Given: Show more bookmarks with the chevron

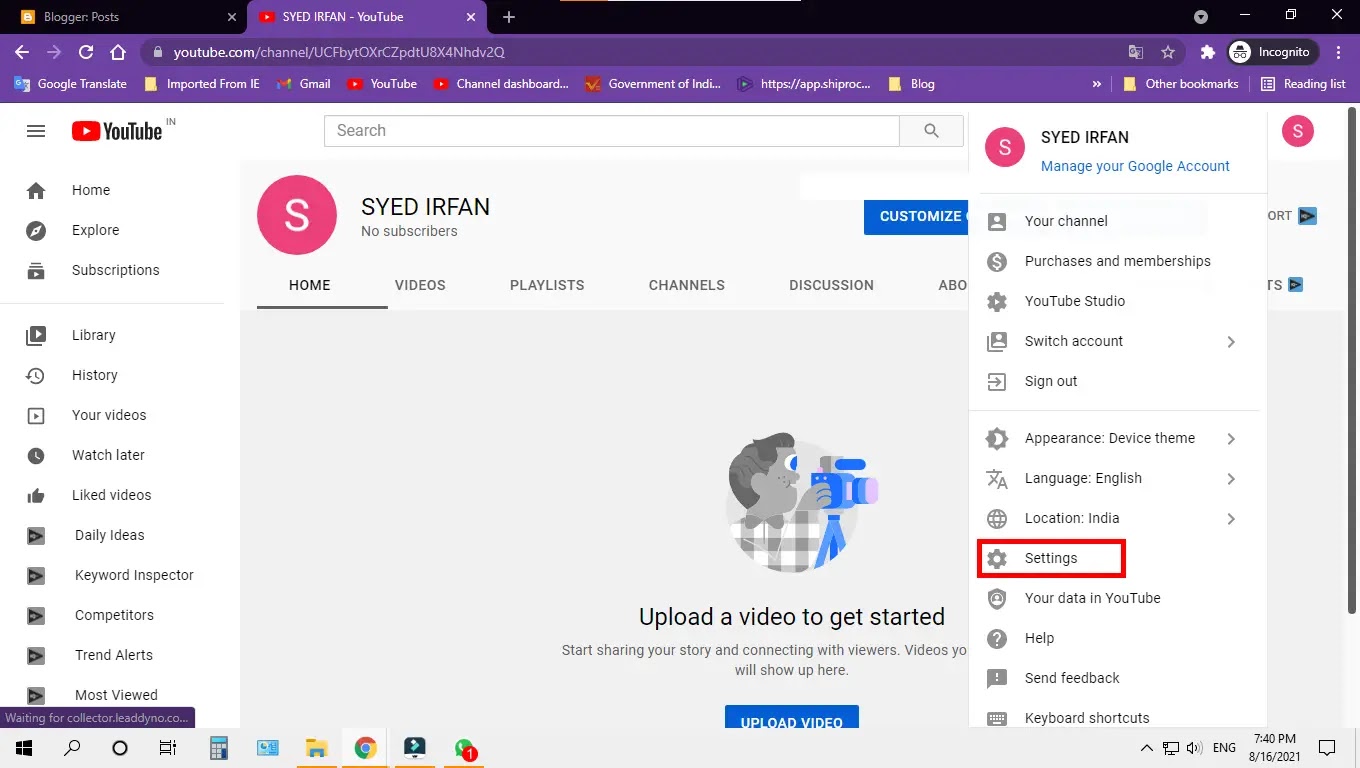Looking at the screenshot, I should click(1097, 84).
